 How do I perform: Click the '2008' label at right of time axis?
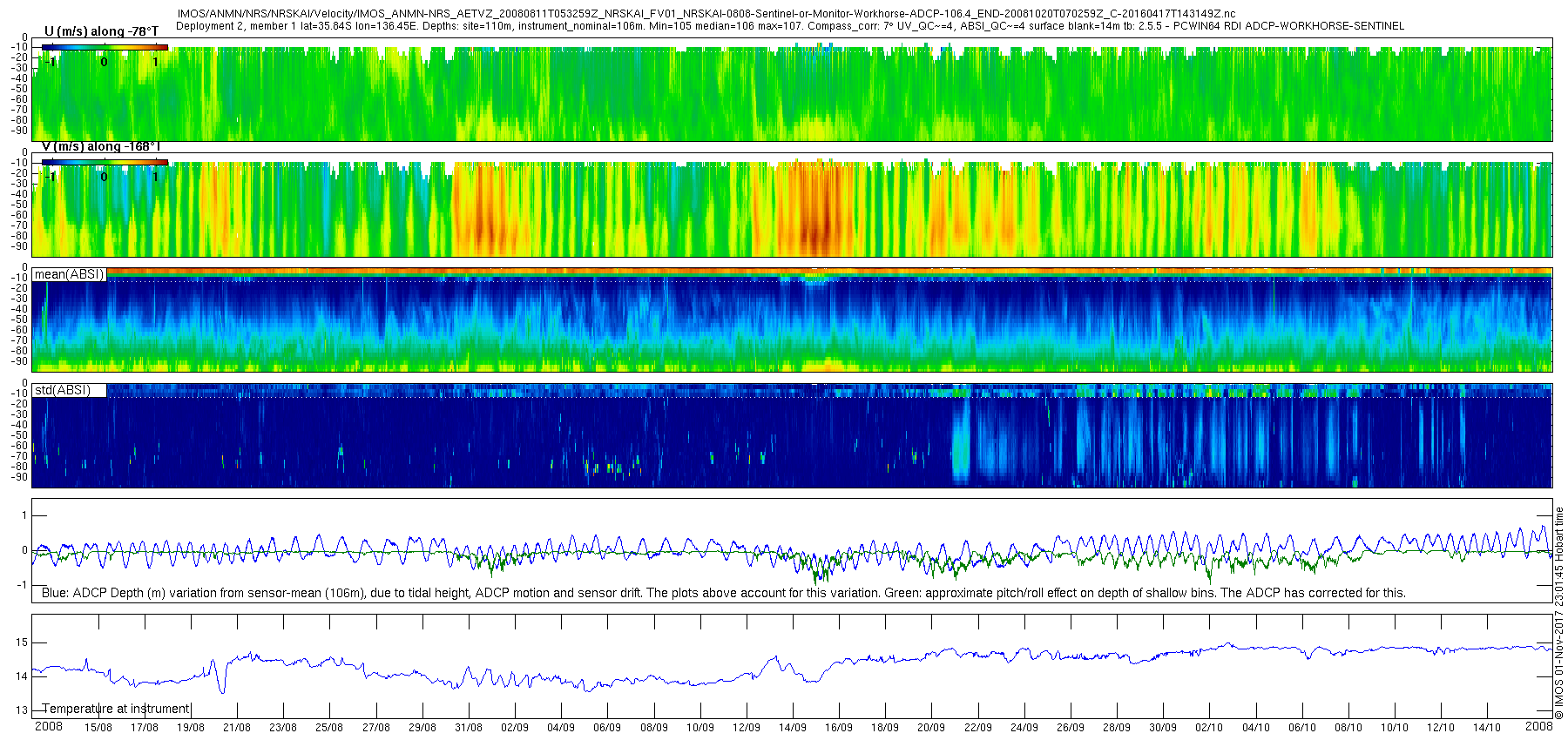(1539, 726)
